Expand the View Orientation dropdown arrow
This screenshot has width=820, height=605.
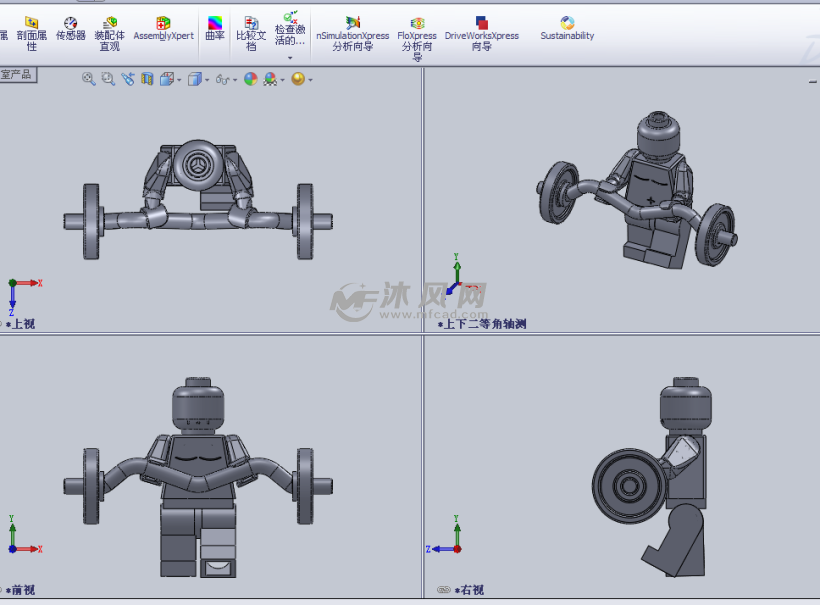coord(179,80)
